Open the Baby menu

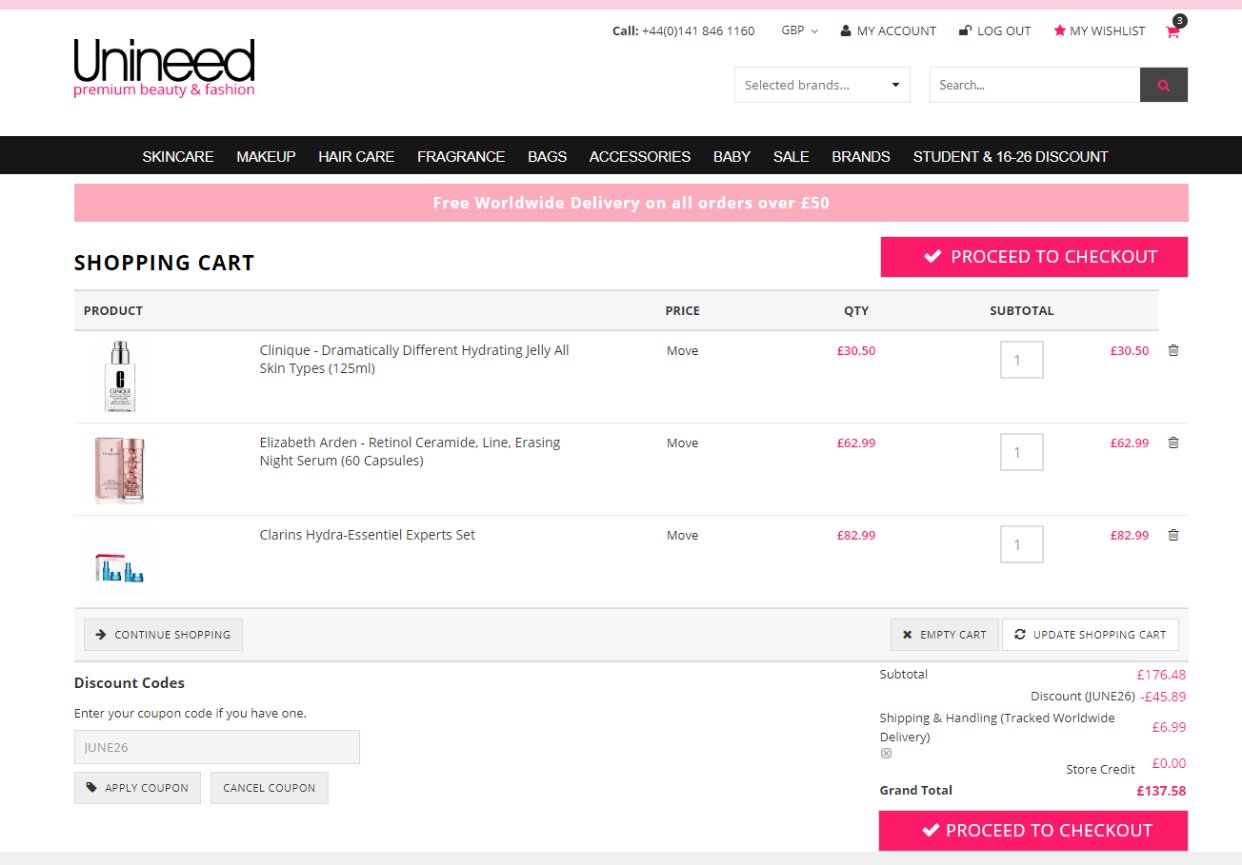tap(732, 156)
